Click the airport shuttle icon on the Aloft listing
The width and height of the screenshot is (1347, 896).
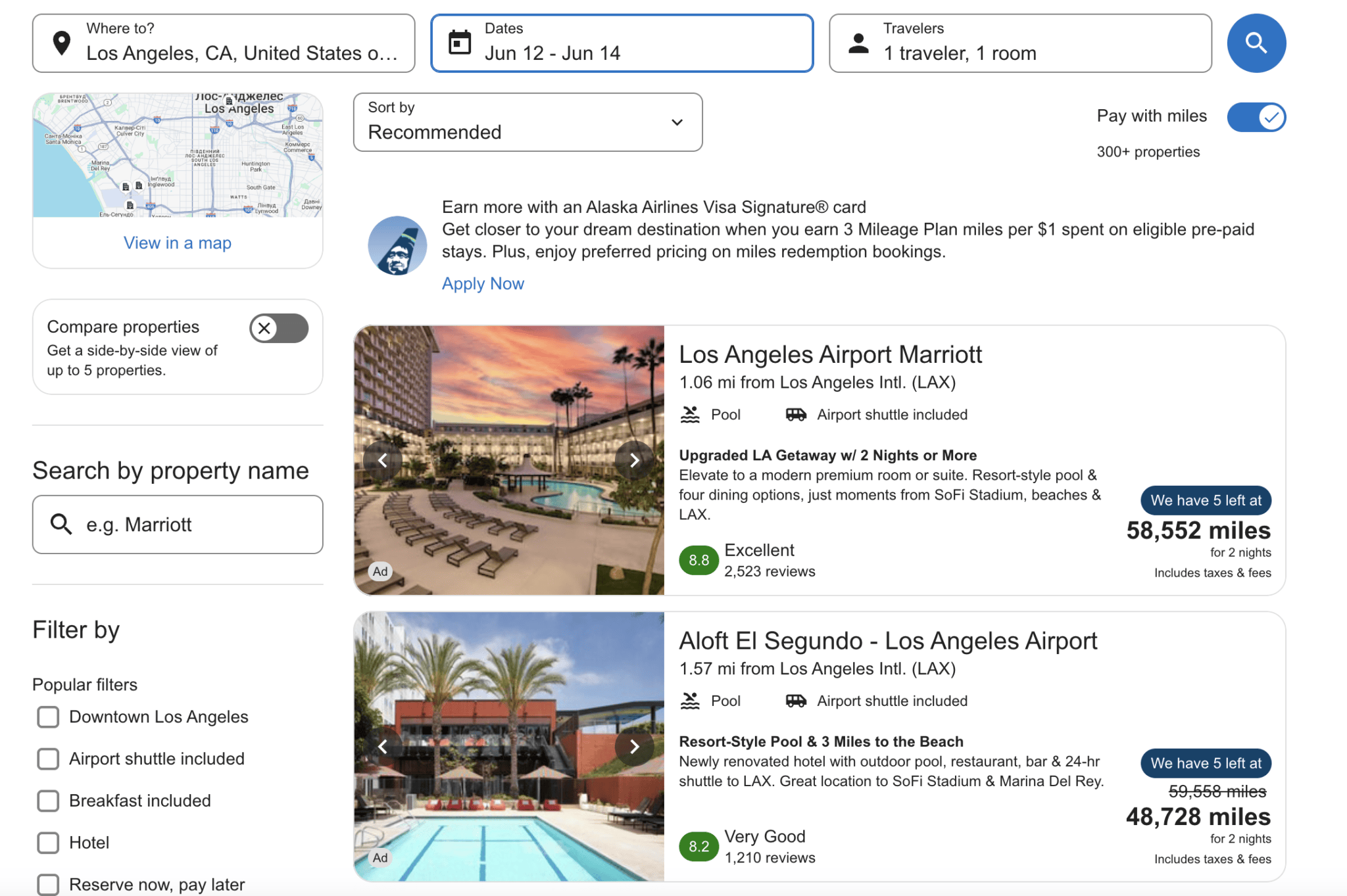click(x=795, y=701)
